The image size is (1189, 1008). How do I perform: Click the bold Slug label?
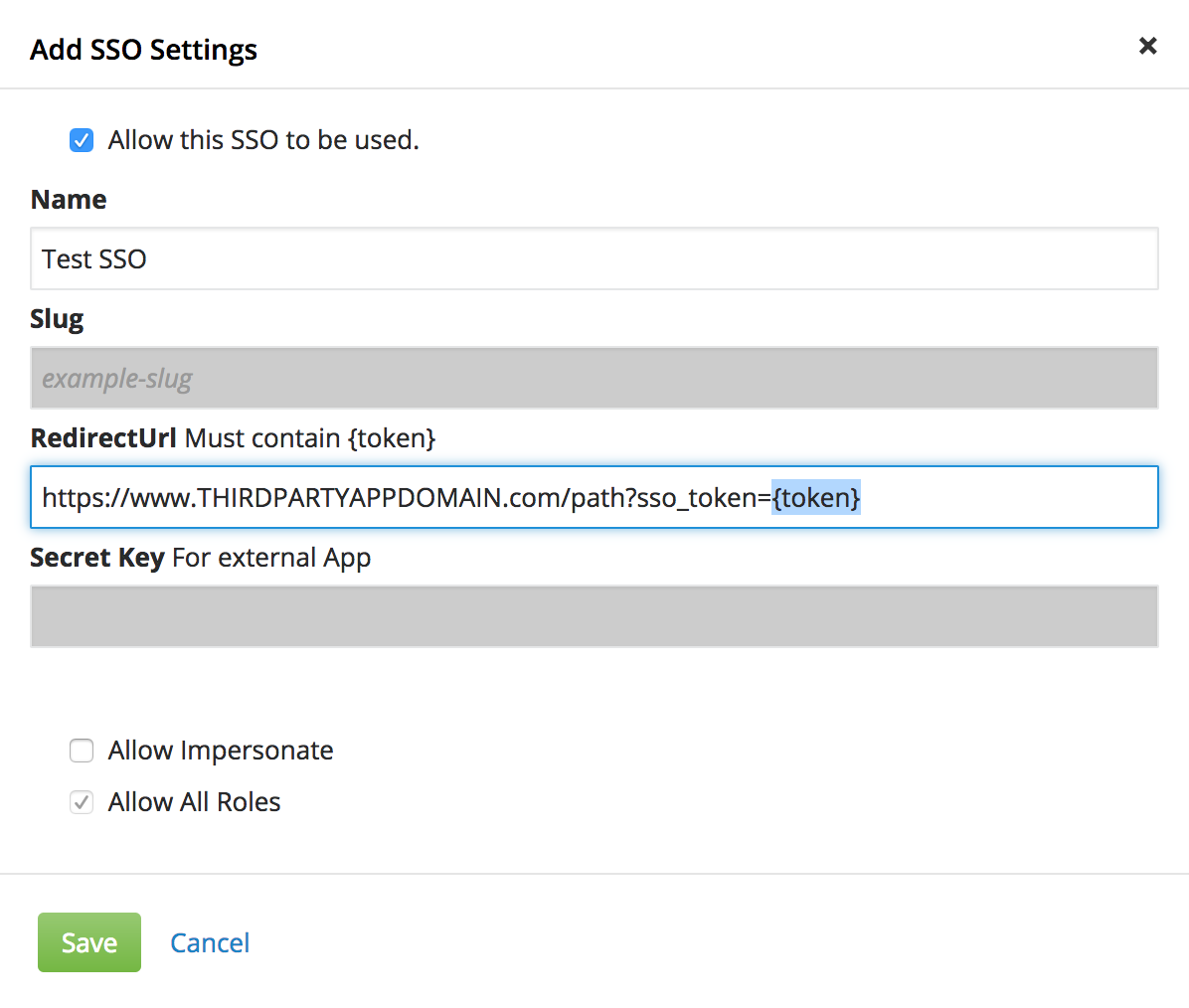tap(57, 319)
